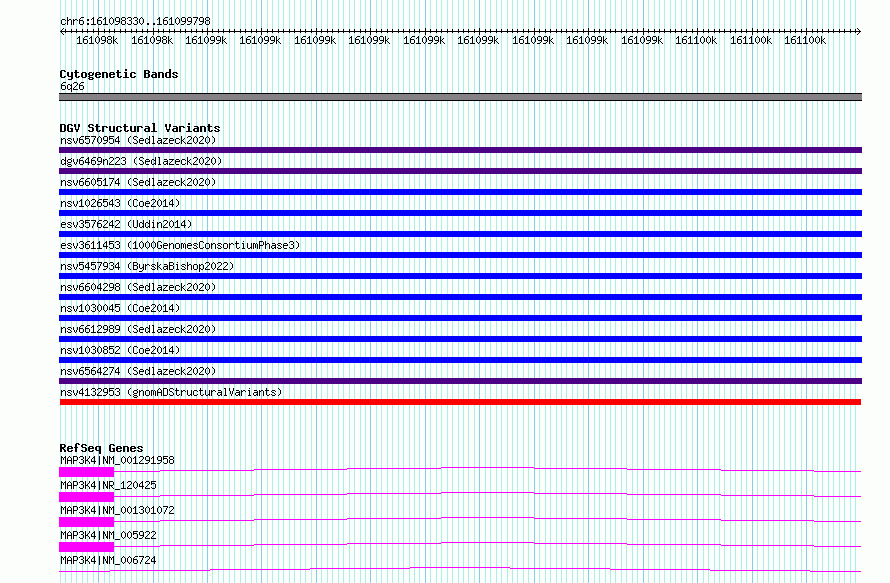Open variant dgv6469n223 (Sedlazeck2020) label
890x583 pixels.
pyautogui.click(x=141, y=161)
